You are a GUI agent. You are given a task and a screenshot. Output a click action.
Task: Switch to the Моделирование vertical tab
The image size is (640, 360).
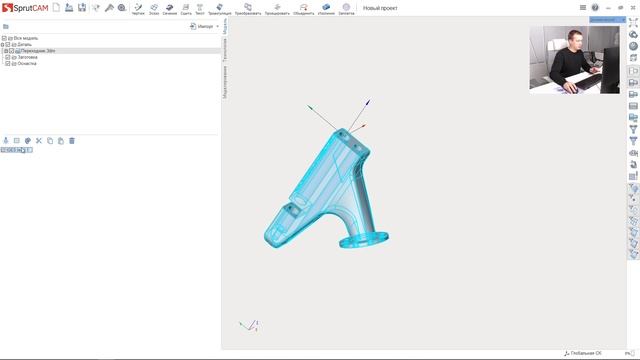click(x=224, y=82)
